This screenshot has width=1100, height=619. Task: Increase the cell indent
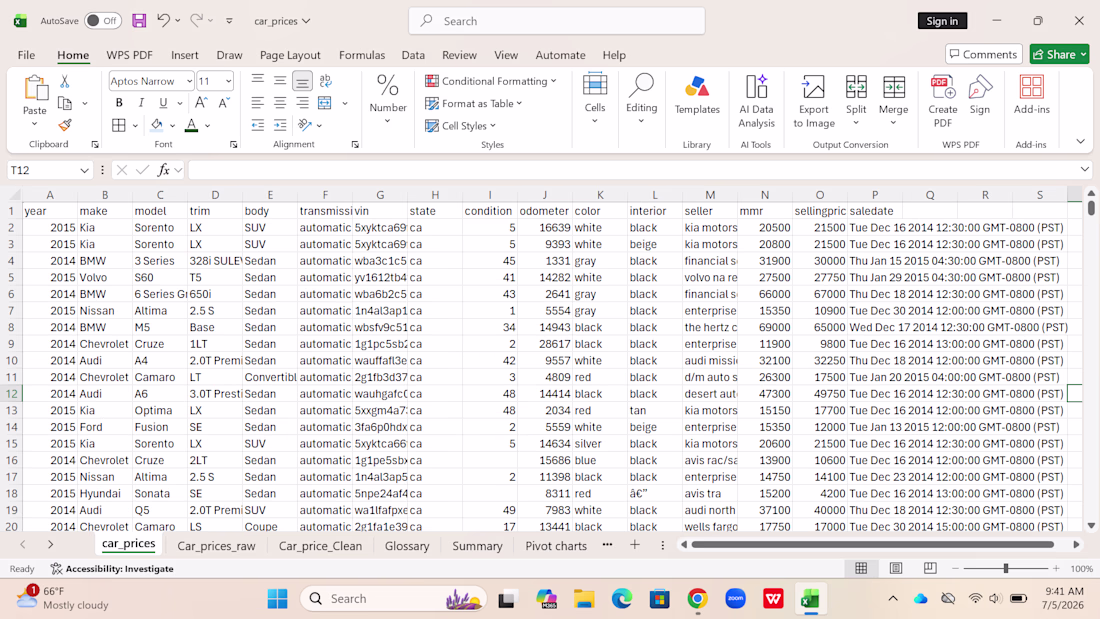tap(280, 126)
